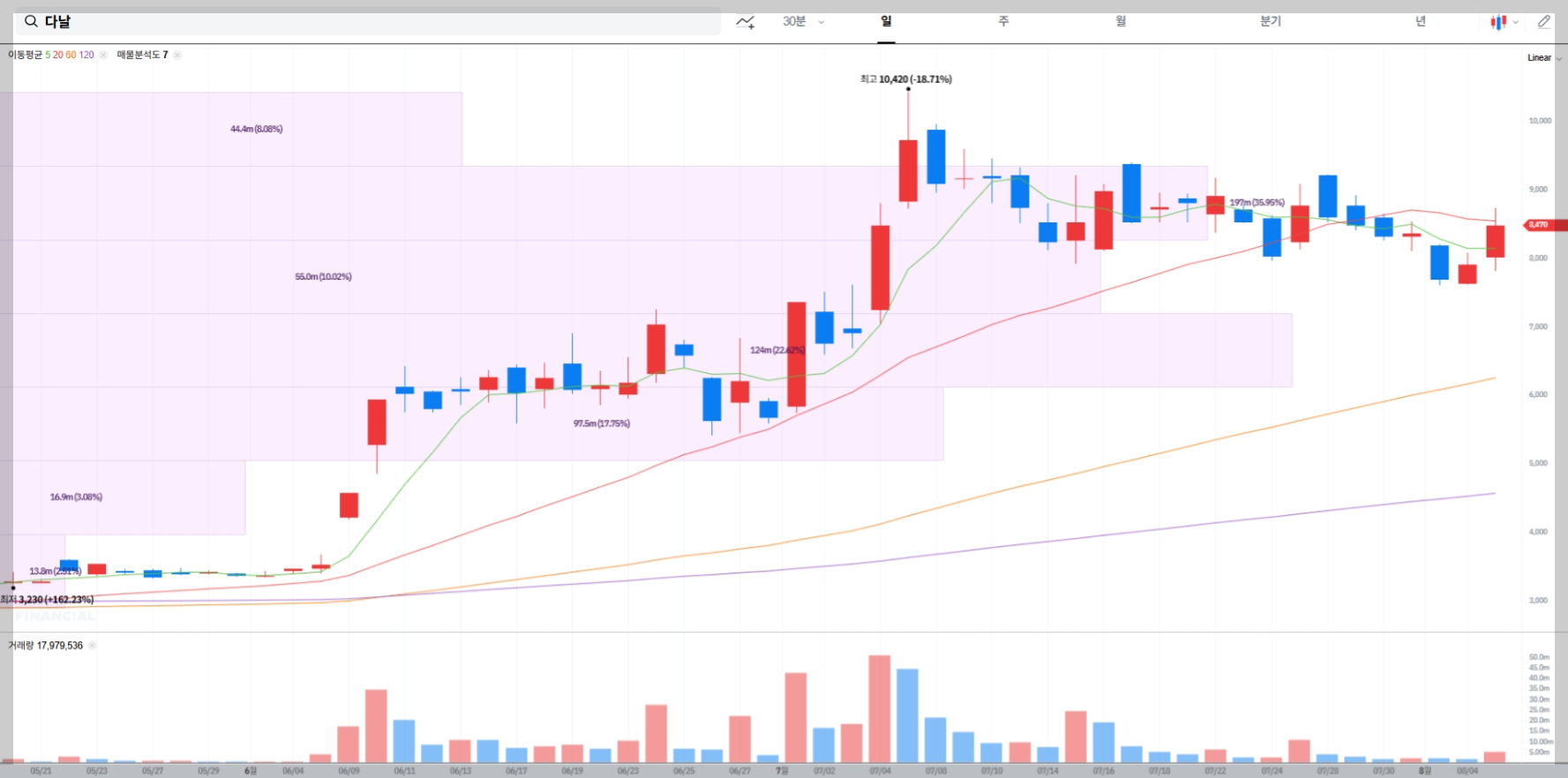Click the 6월 month marker on date axis
Viewport: 1568px width, 778px height.
click(251, 771)
